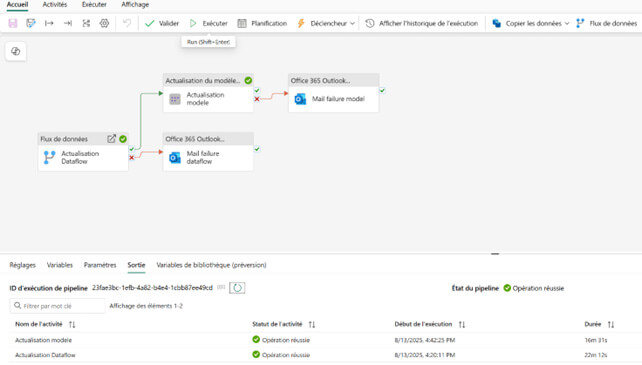Click the pipeline run ID text

[x=152, y=288]
